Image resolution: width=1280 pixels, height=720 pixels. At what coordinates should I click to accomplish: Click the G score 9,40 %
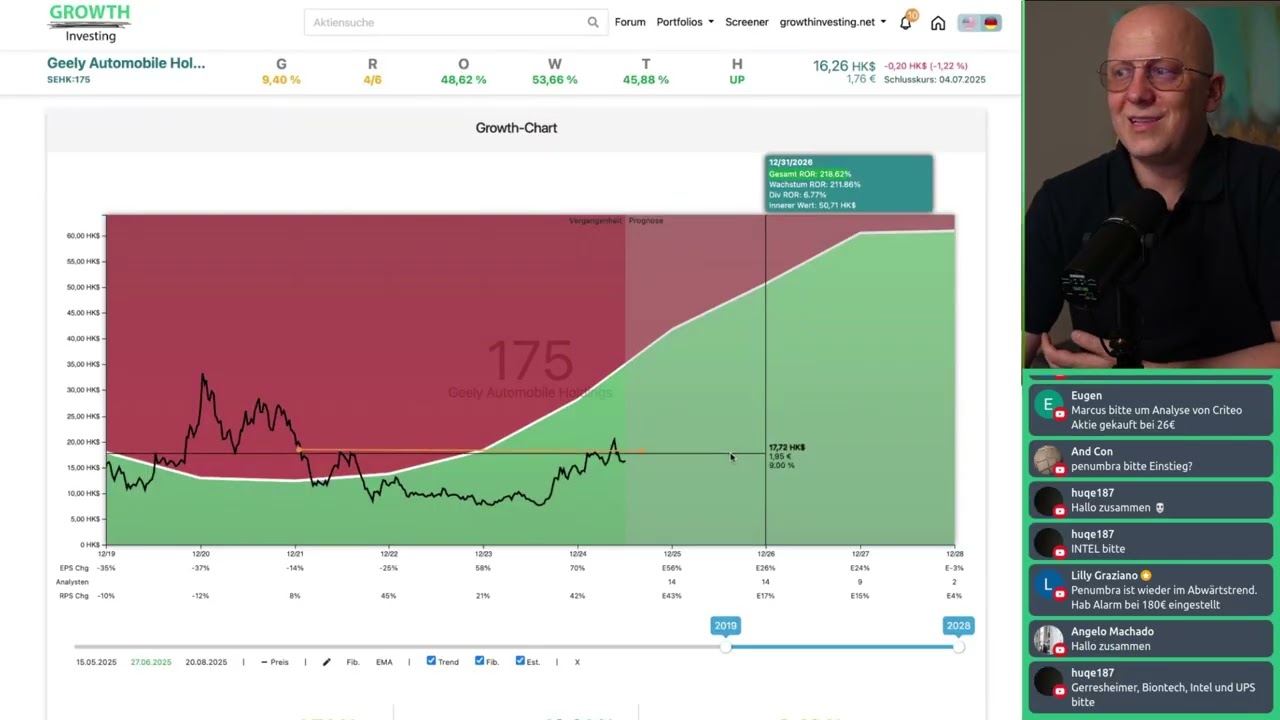tap(281, 80)
